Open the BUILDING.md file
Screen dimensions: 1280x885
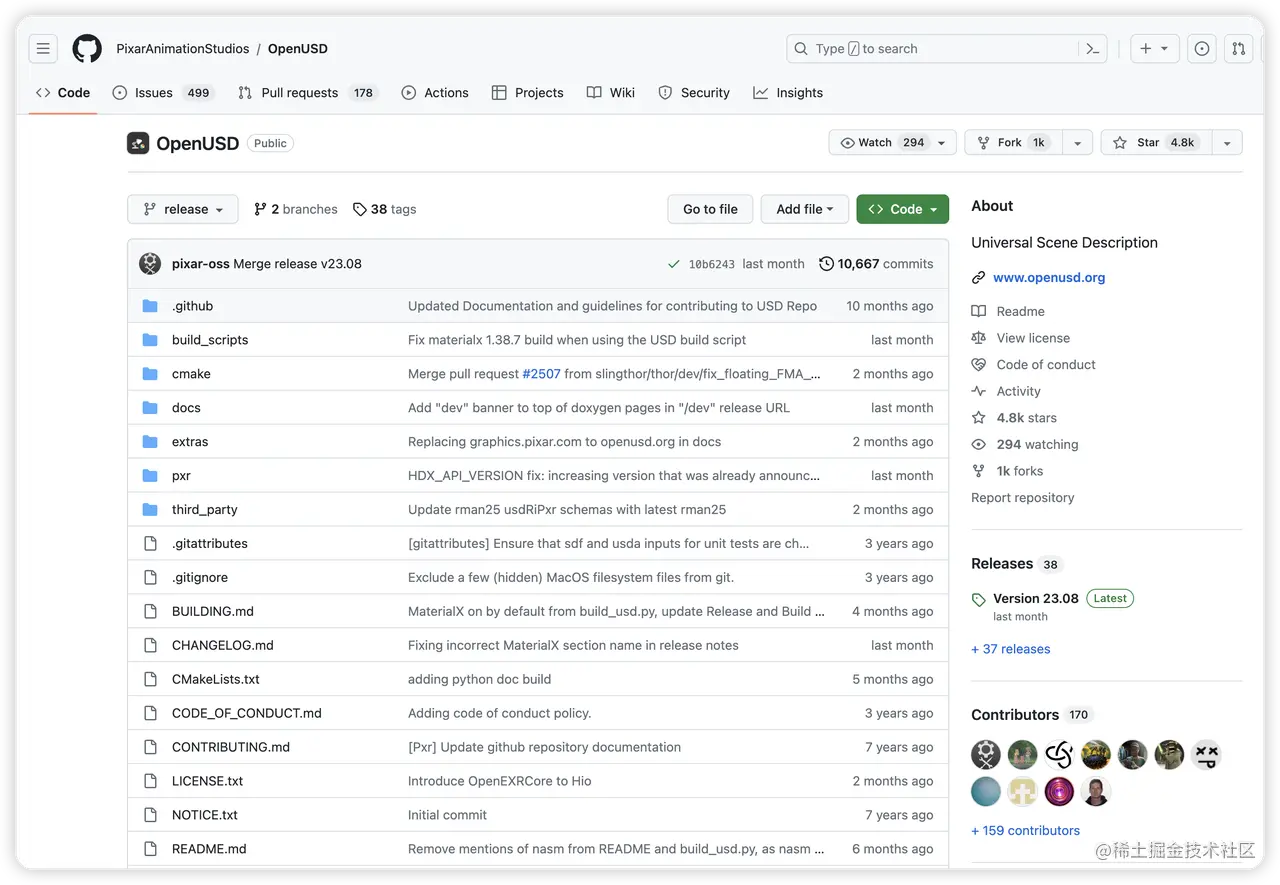pos(213,612)
